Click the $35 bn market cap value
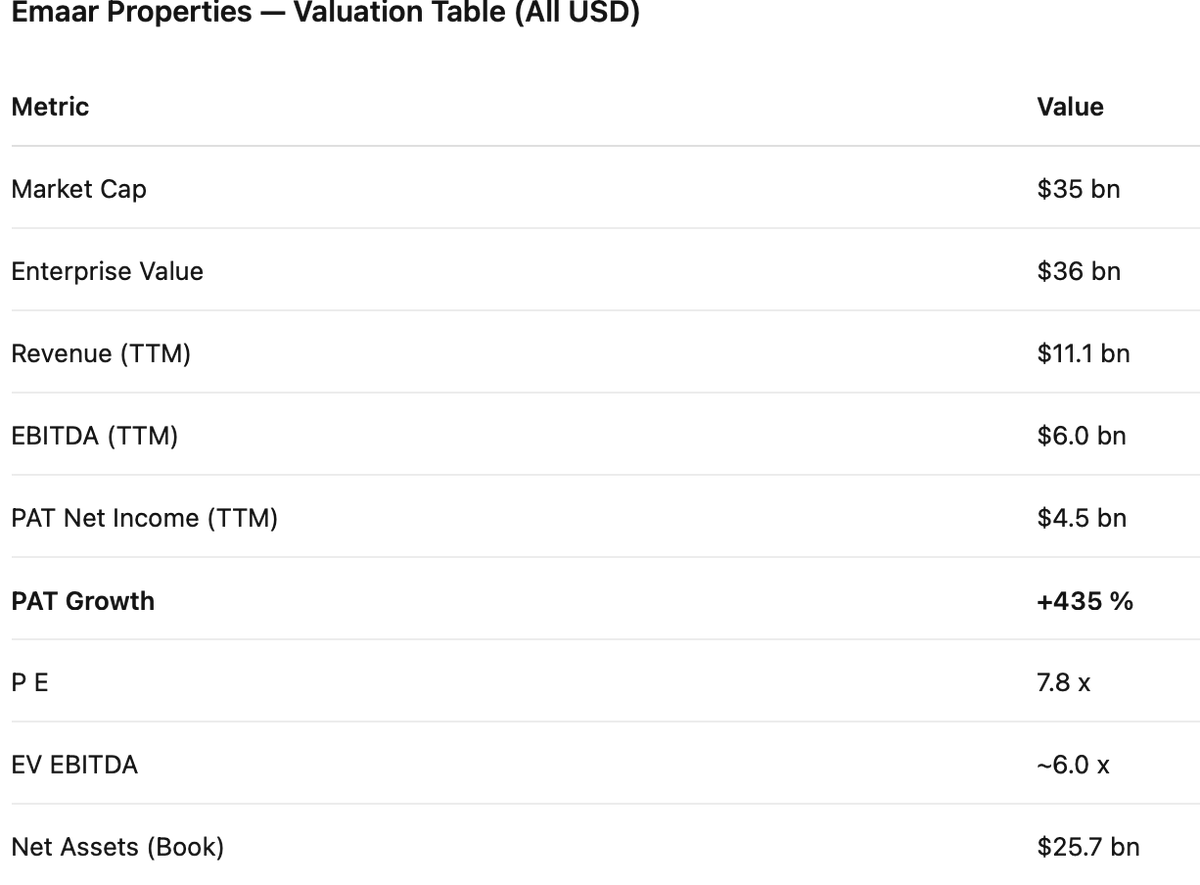The image size is (1200, 885). [x=1078, y=189]
